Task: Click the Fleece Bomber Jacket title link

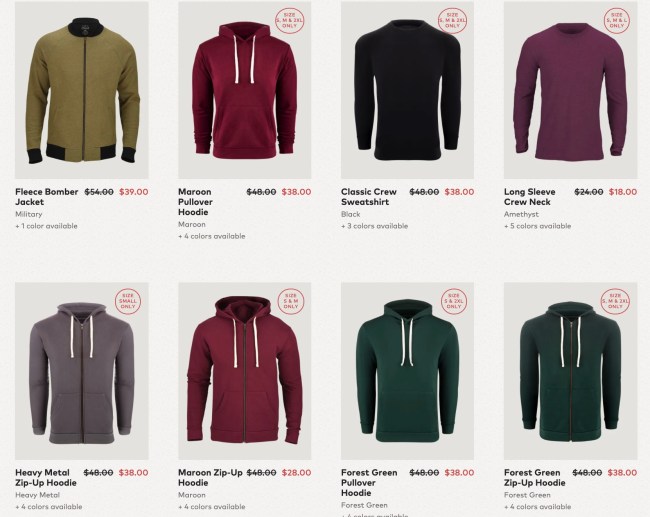Action: click(46, 197)
